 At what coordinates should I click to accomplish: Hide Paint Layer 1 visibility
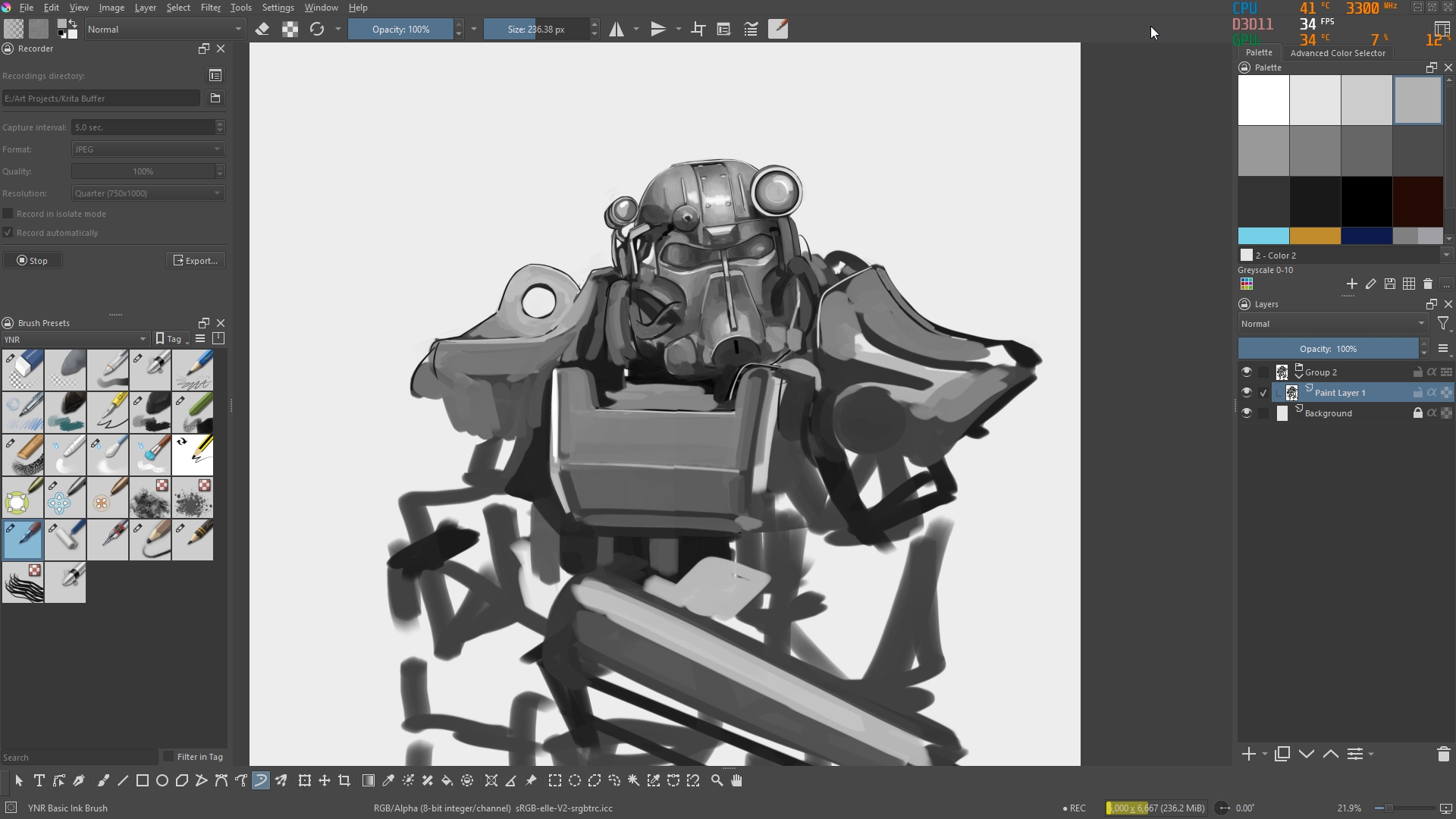(1247, 393)
